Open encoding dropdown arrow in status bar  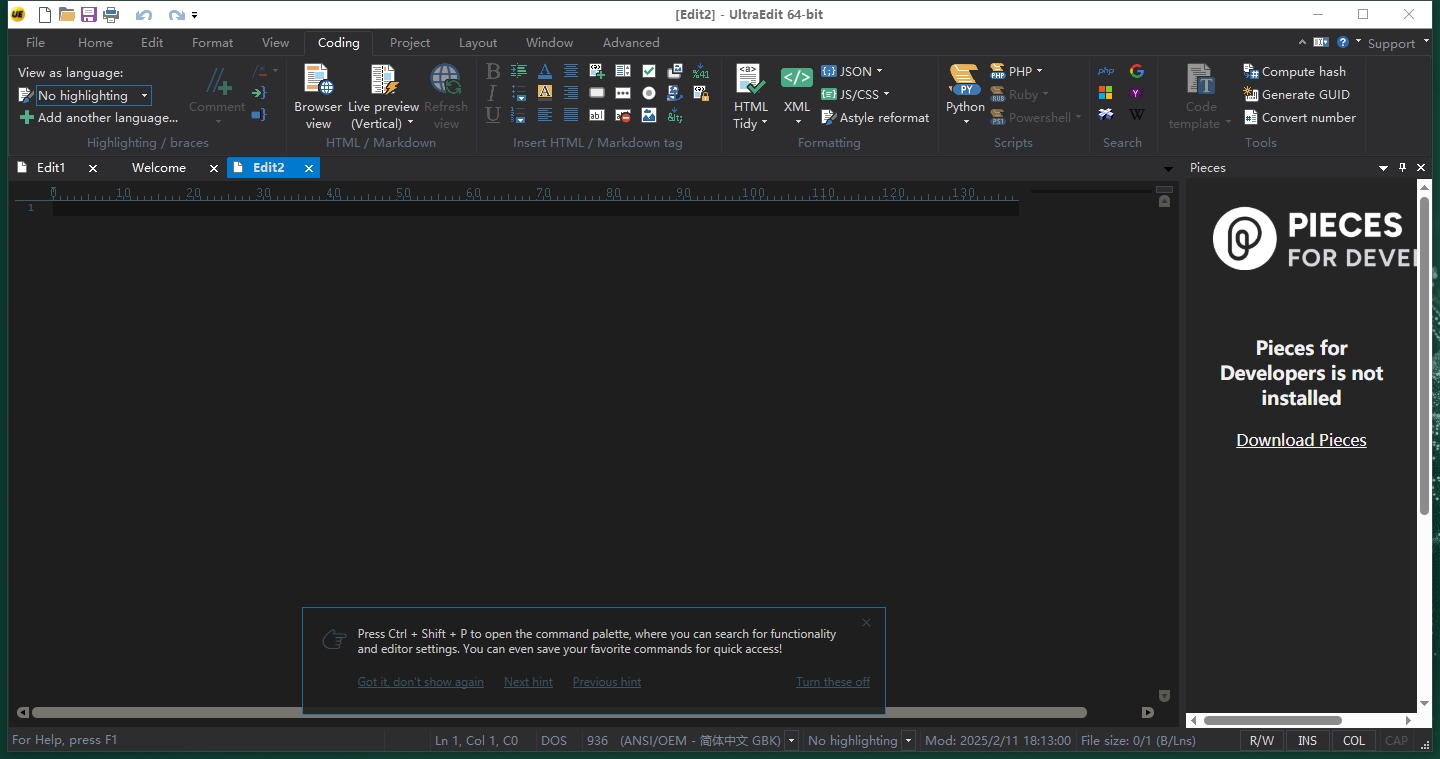792,741
